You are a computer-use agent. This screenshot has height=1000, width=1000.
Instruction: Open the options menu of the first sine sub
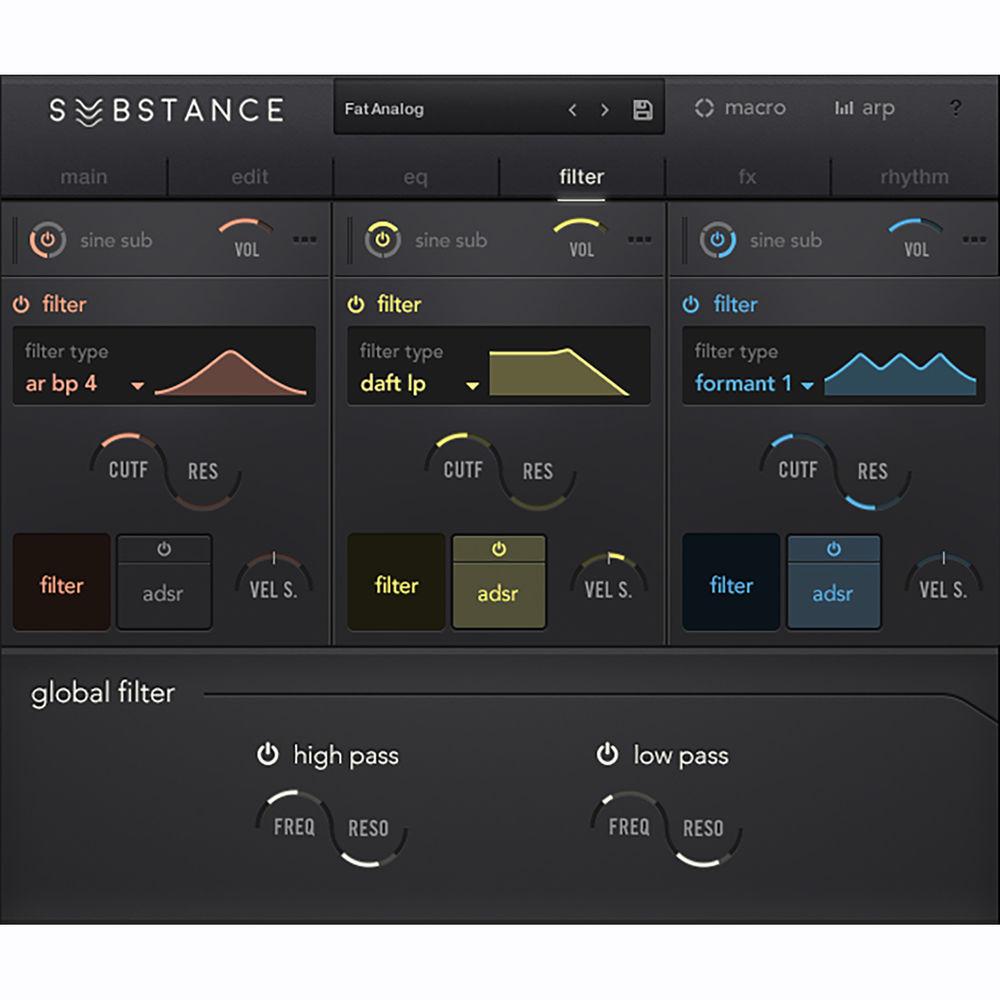[306, 240]
